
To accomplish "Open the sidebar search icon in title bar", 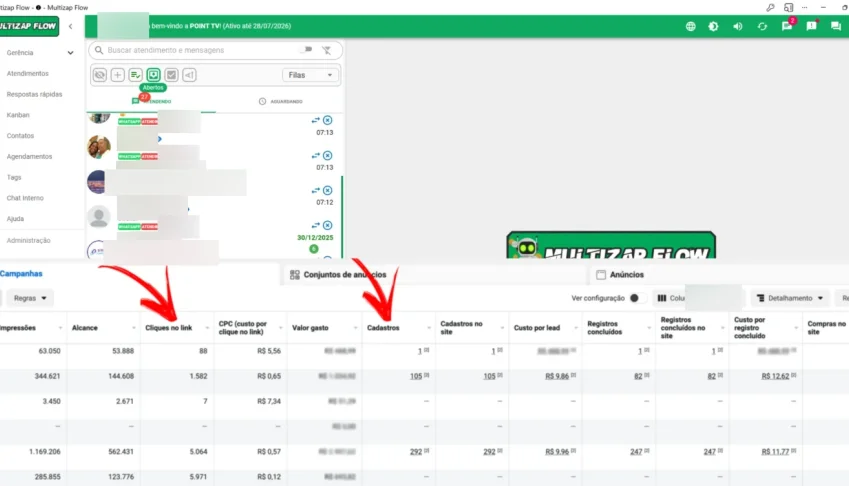I will tap(788, 8).
